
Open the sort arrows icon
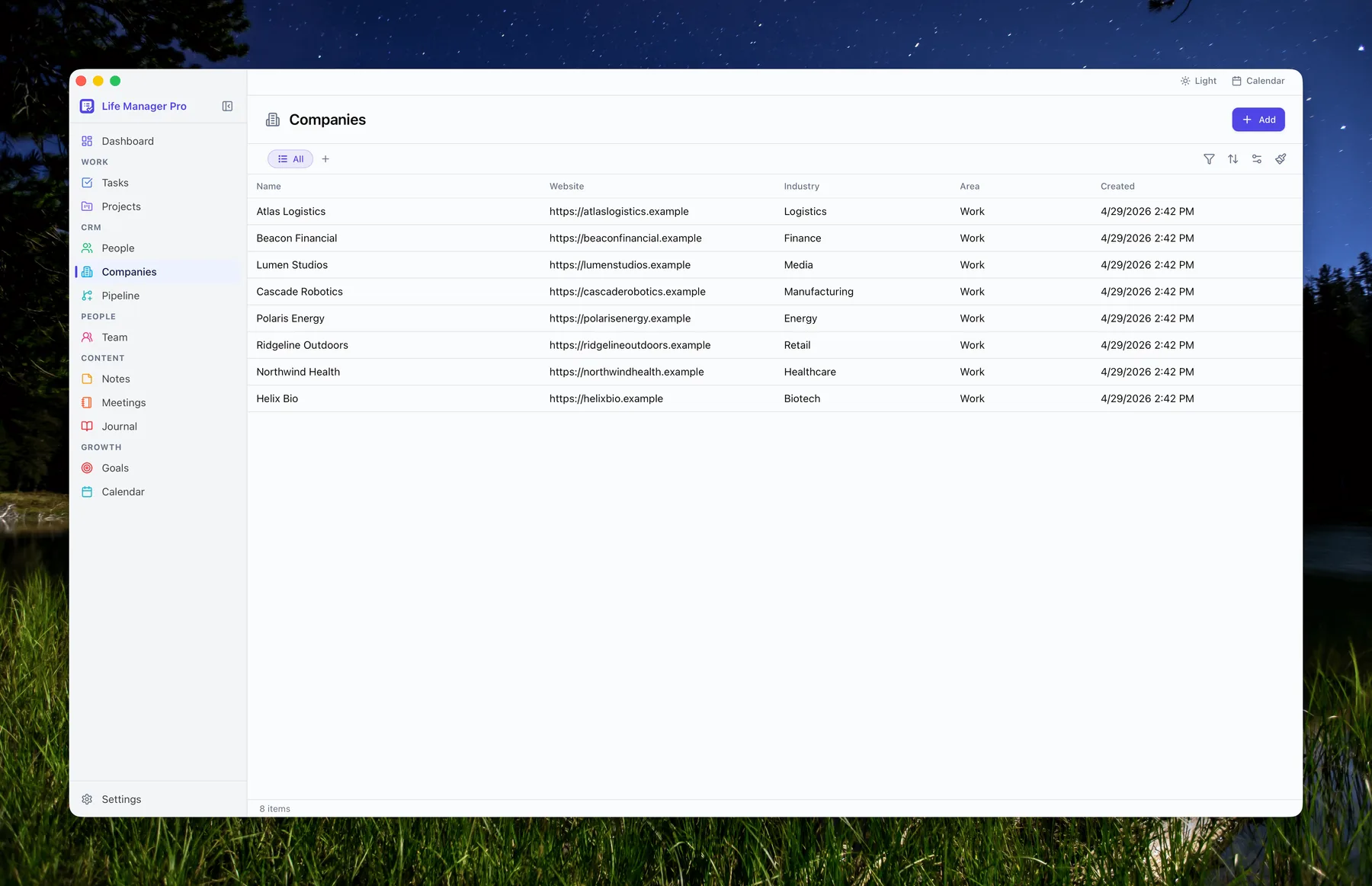point(1233,159)
